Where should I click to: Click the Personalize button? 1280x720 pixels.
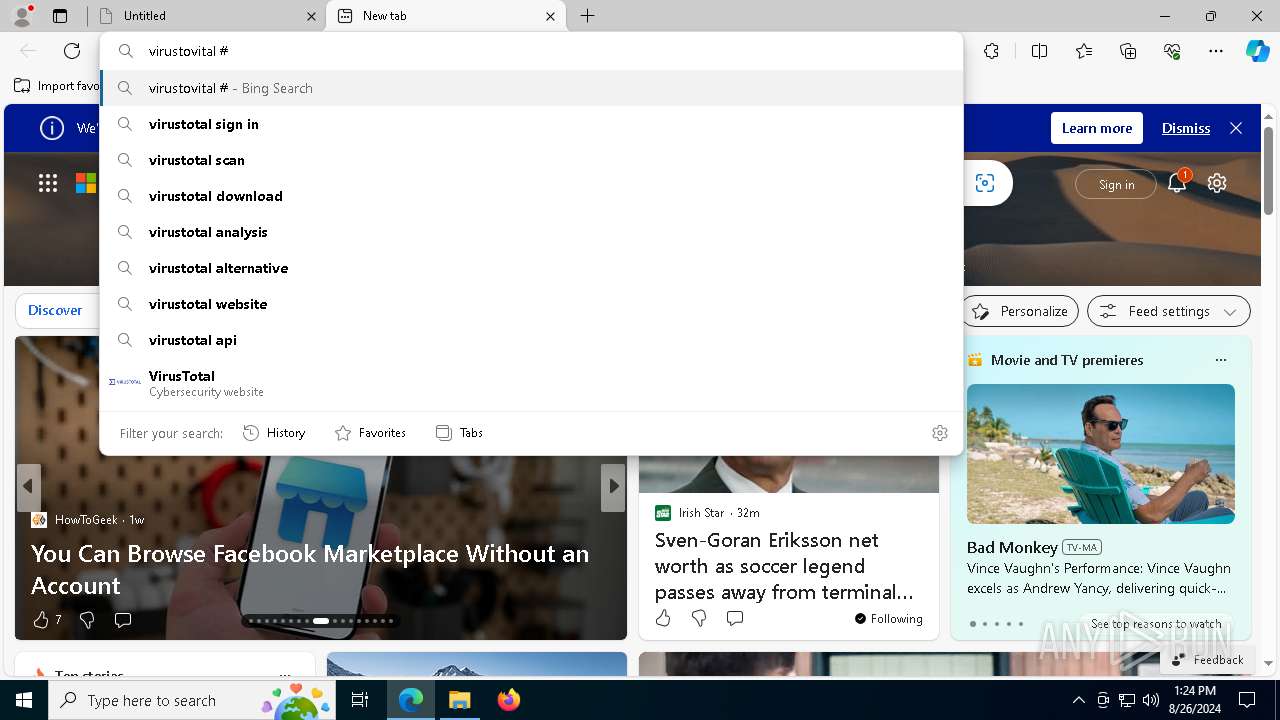(1021, 311)
